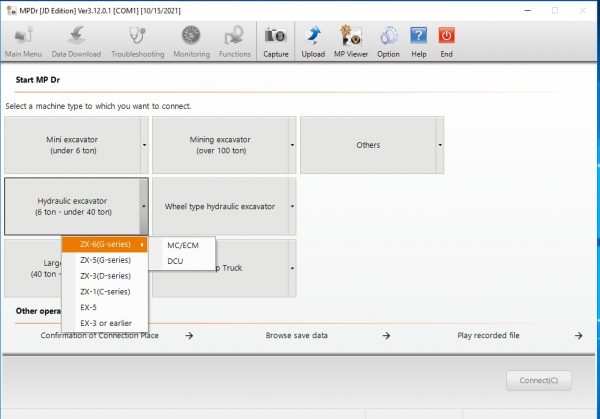600x419 pixels.
Task: Open Confirmation of Connection Place link
Action: pyautogui.click(x=99, y=335)
